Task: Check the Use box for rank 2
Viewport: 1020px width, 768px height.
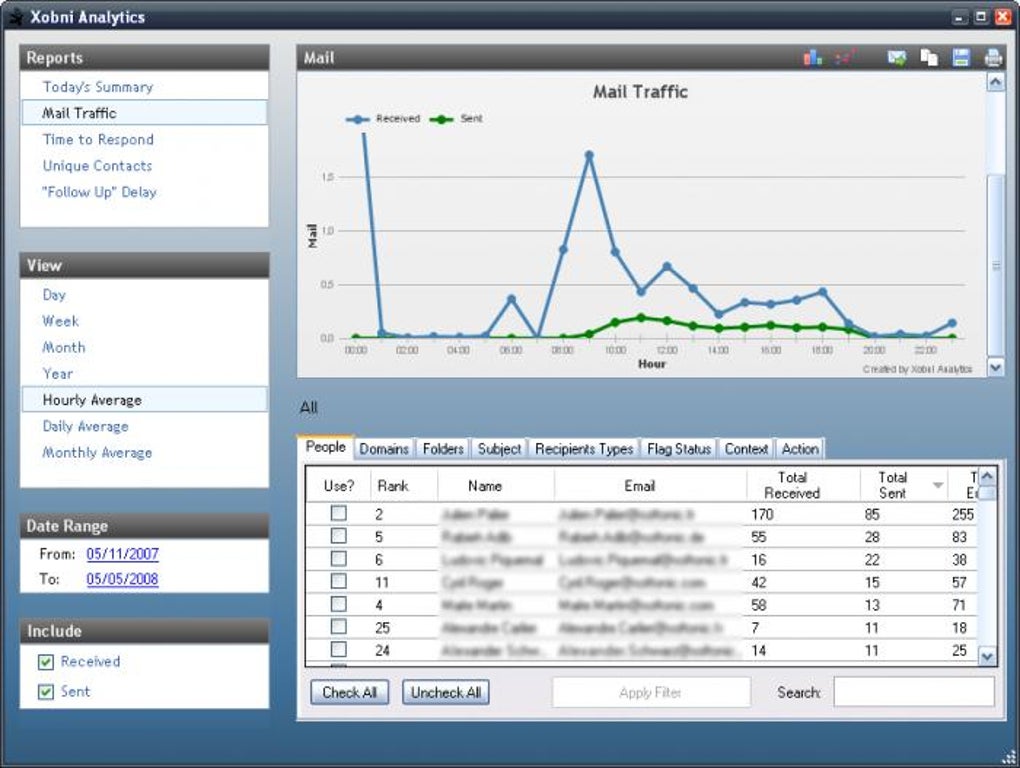Action: point(338,513)
